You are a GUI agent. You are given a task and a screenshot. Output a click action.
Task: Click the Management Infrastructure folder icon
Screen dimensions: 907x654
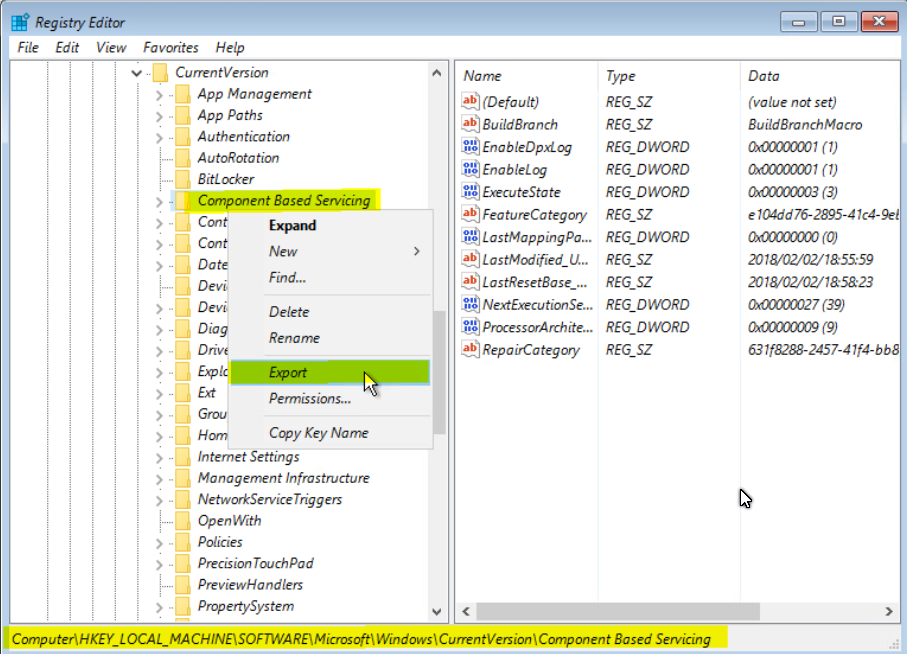[183, 478]
